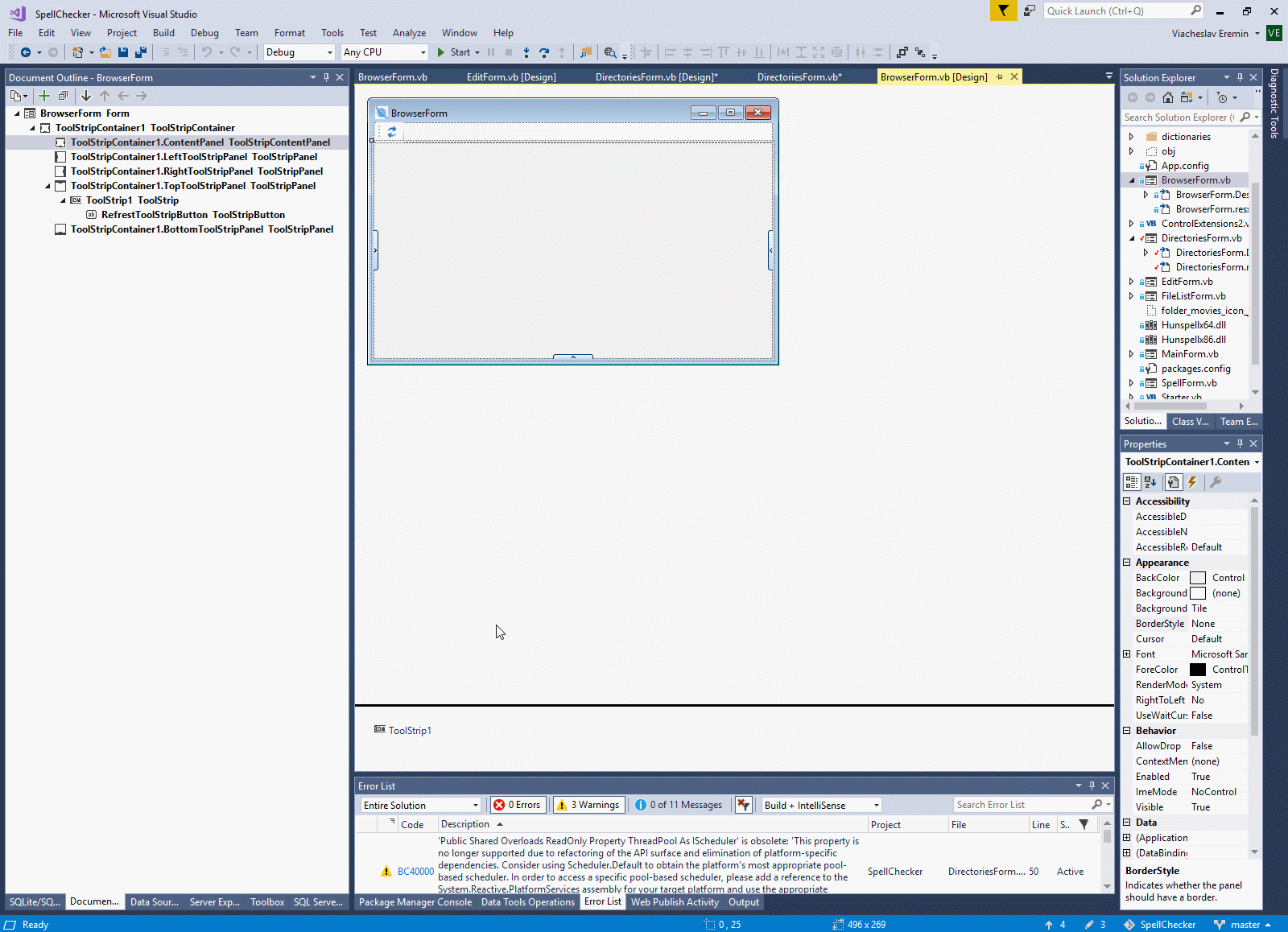Click the refresh button on the BrowserForm tool strip
This screenshot has width=1288, height=932.
click(x=392, y=132)
